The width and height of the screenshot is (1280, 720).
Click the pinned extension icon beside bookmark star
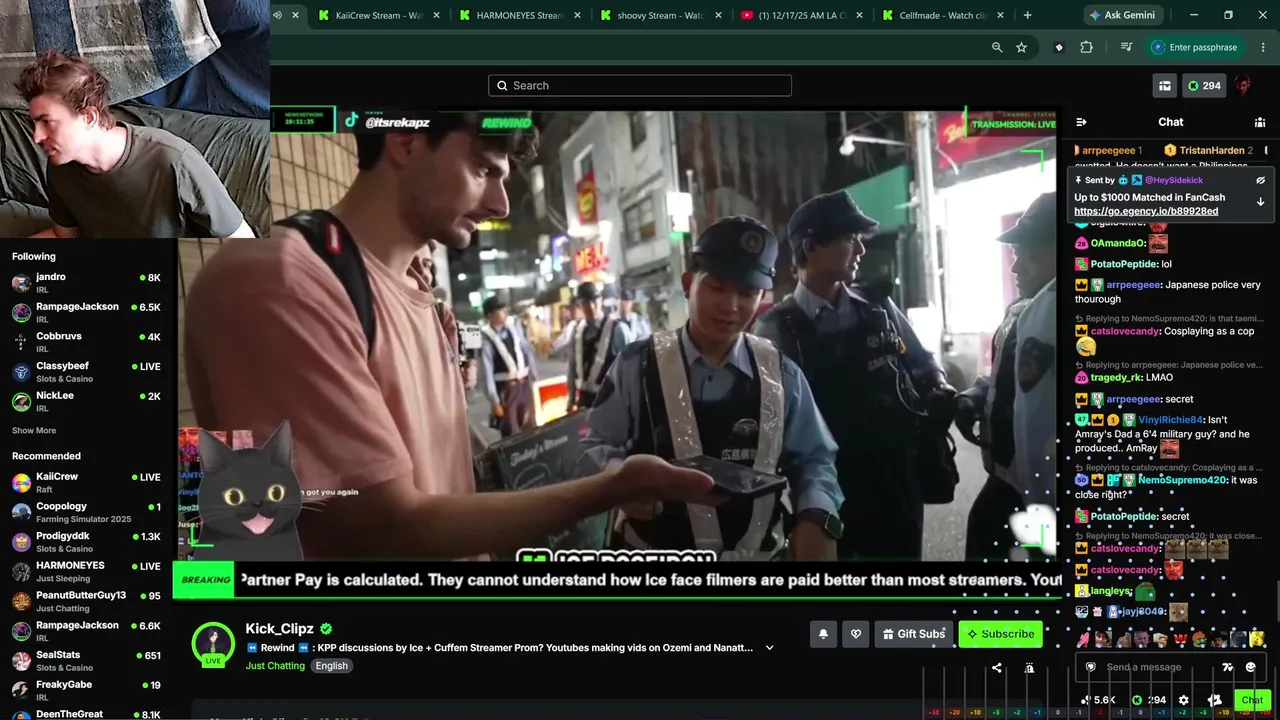point(1059,47)
